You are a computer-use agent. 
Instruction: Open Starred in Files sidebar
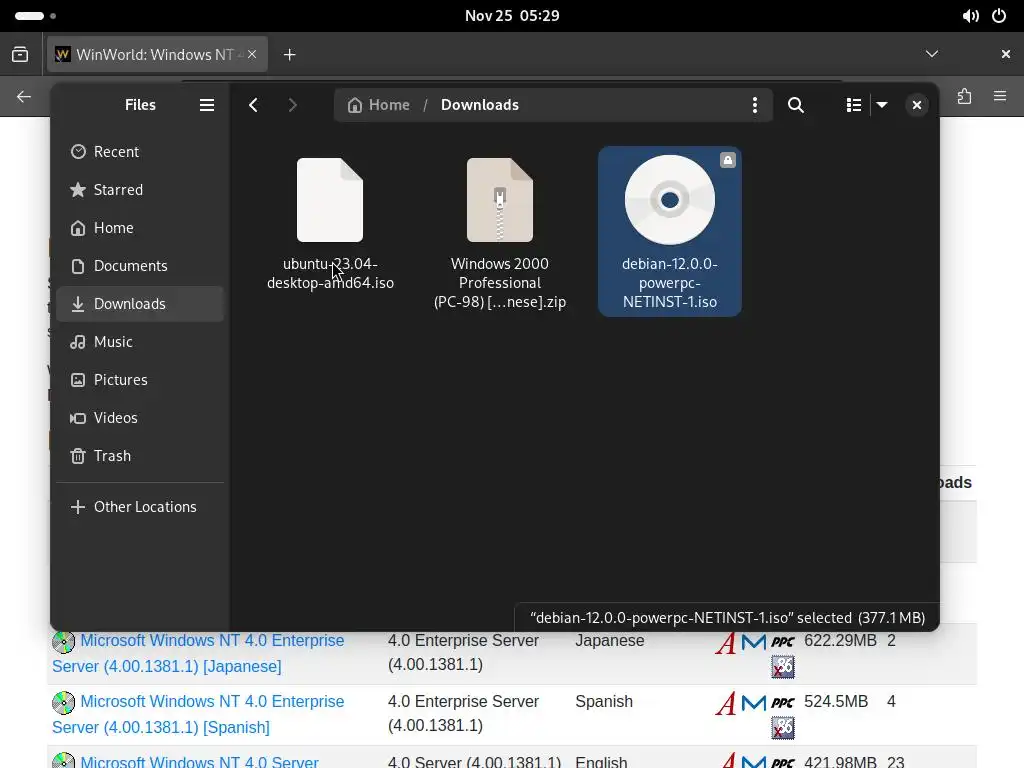point(140,189)
